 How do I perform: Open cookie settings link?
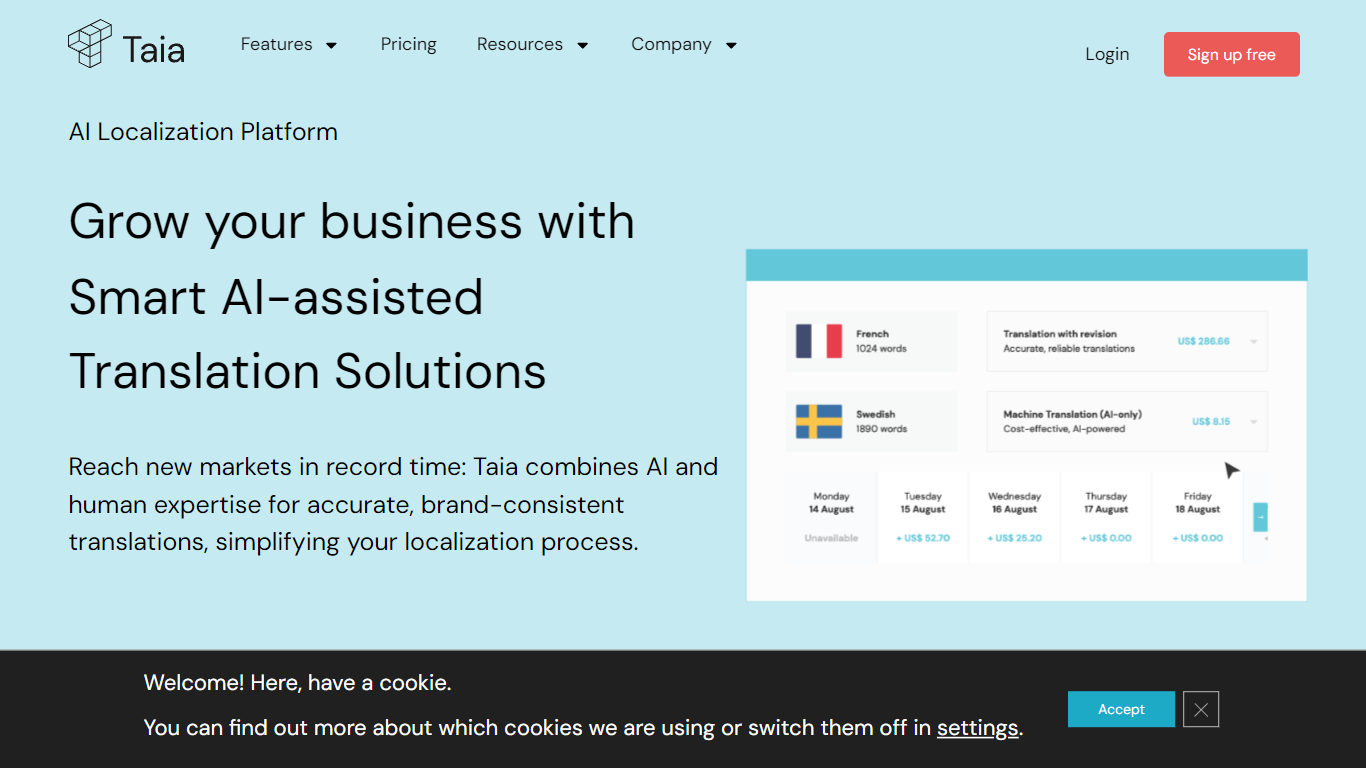point(977,728)
